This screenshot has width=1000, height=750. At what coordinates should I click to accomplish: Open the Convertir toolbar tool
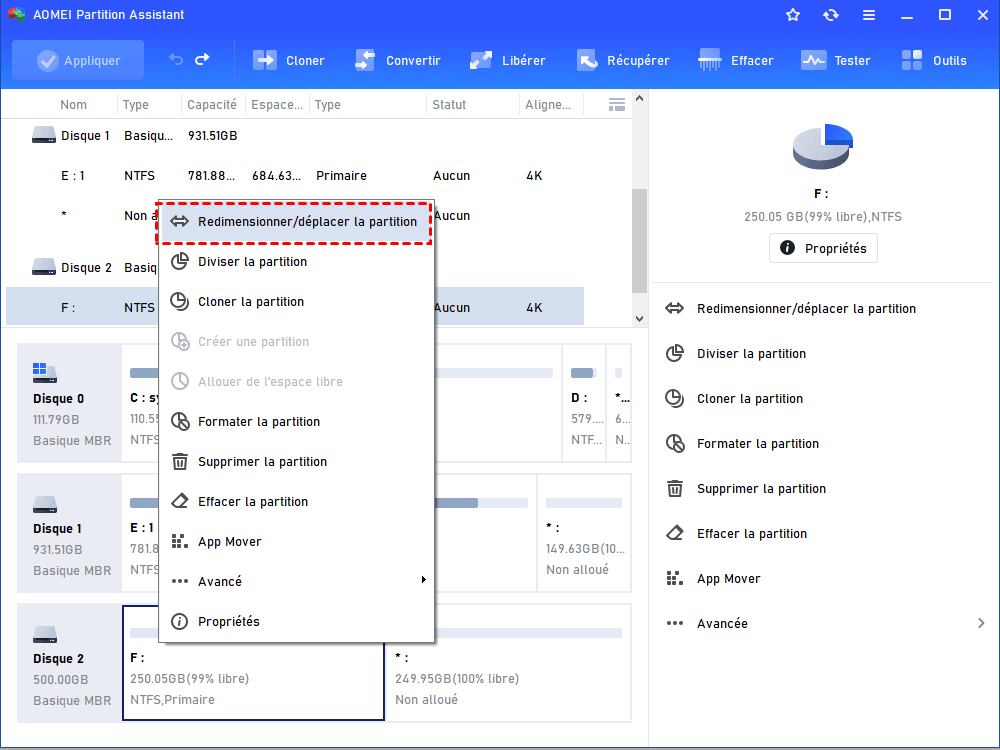[397, 61]
